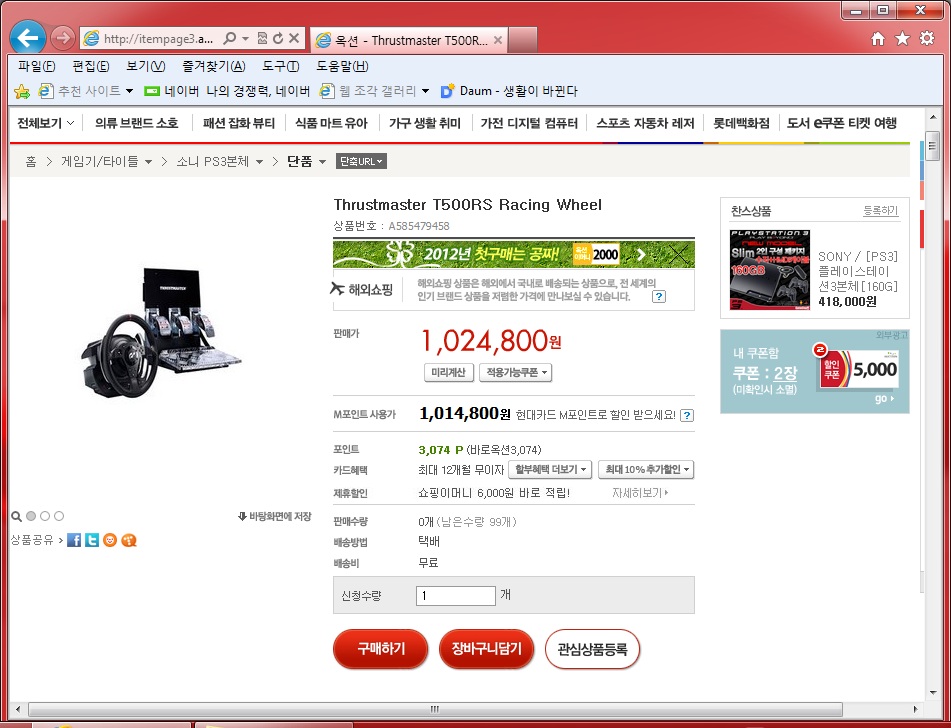
Task: Open the browser home icon
Action: click(878, 38)
